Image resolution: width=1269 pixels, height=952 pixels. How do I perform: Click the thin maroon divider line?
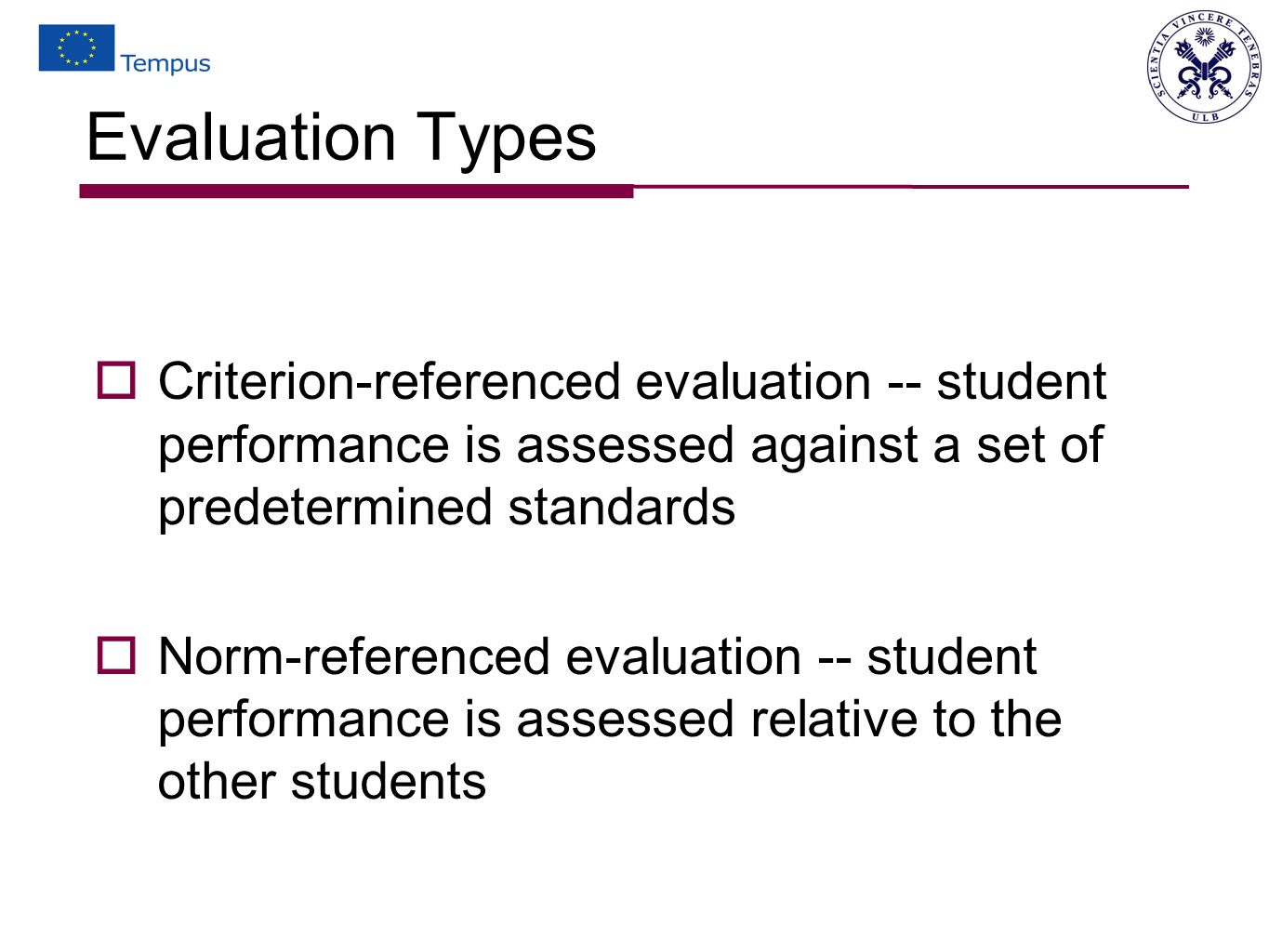click(911, 187)
